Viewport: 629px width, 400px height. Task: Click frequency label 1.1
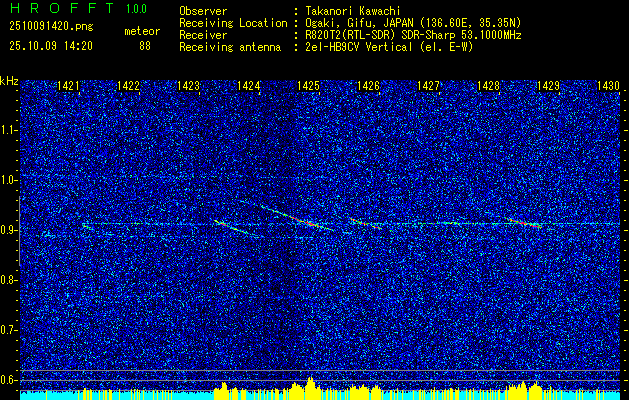click(8, 130)
